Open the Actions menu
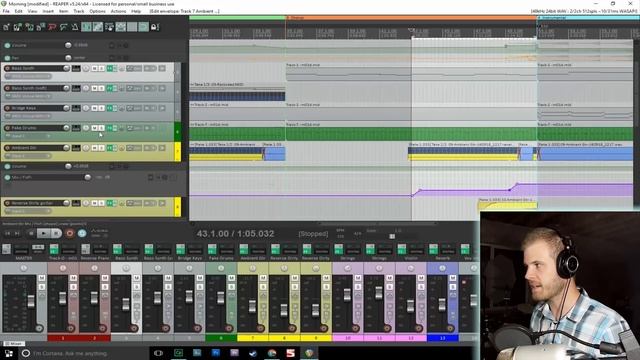Image resolution: width=640 pixels, height=360 pixels. [x=118, y=11]
